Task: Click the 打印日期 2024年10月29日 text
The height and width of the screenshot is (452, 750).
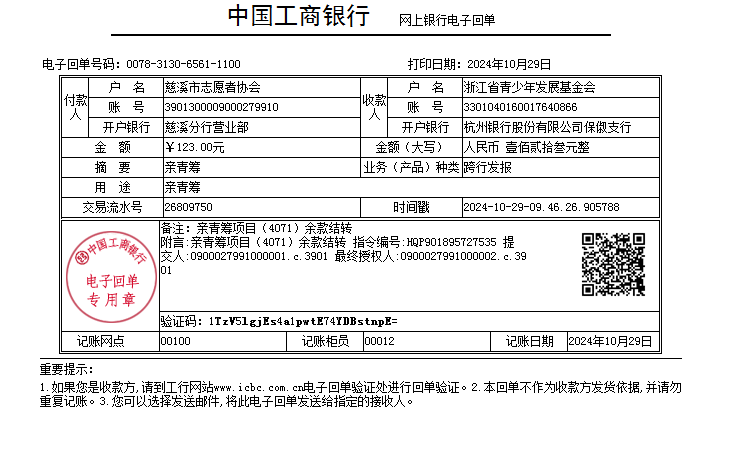Action: pyautogui.click(x=479, y=64)
